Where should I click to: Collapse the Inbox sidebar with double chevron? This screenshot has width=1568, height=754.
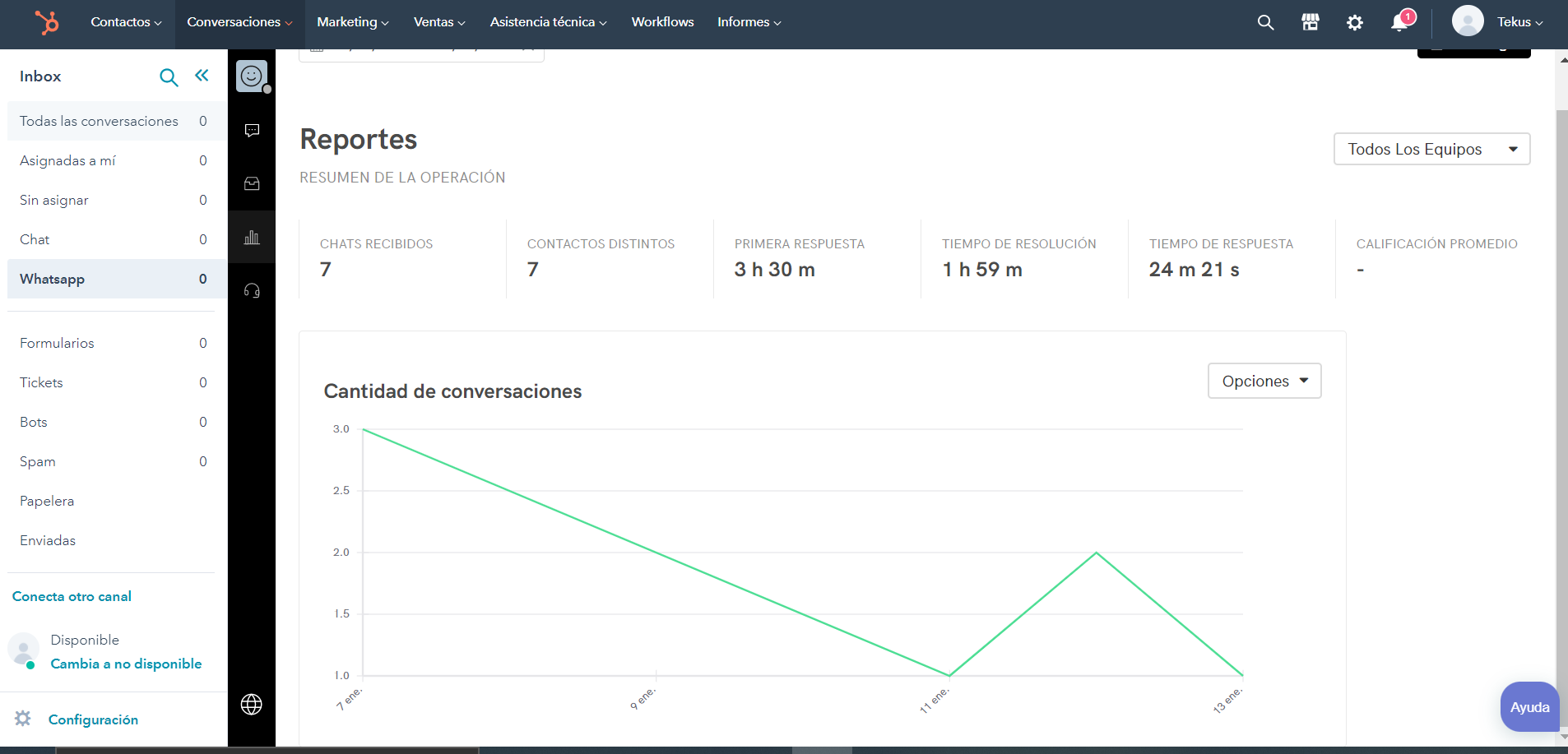(202, 76)
